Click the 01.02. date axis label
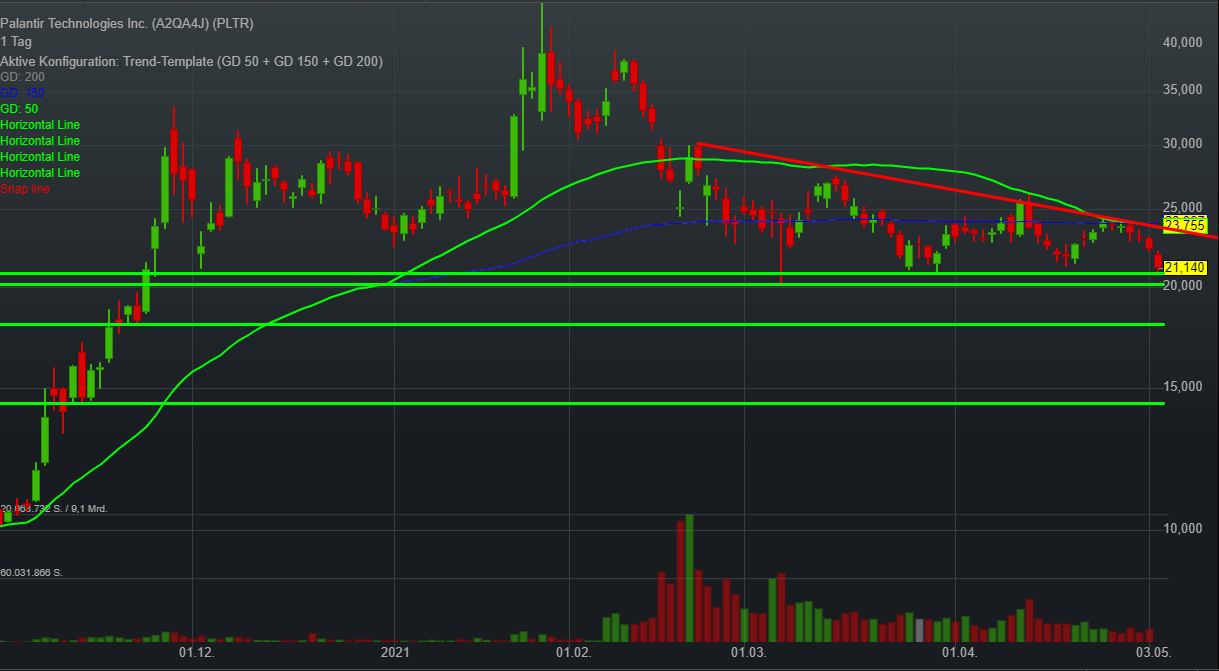The width and height of the screenshot is (1219, 671). tap(573, 653)
